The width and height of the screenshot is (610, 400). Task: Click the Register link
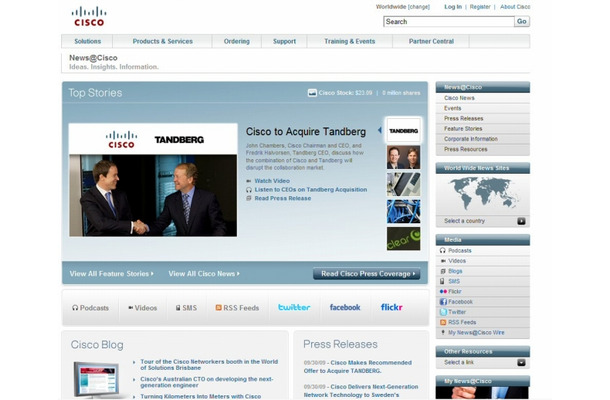[x=480, y=7]
